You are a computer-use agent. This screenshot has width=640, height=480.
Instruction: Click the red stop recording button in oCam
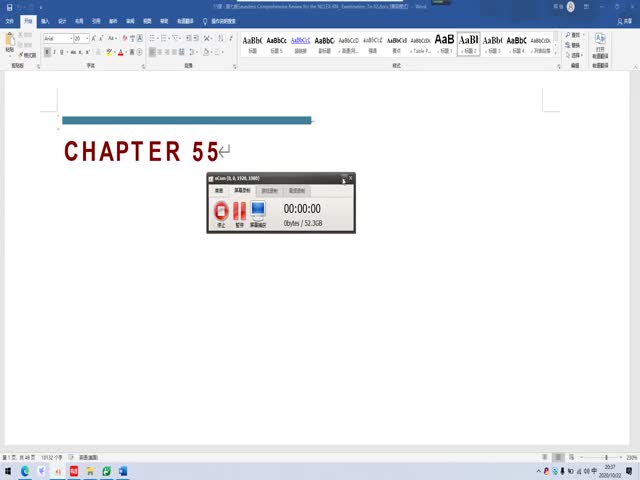tap(221, 210)
